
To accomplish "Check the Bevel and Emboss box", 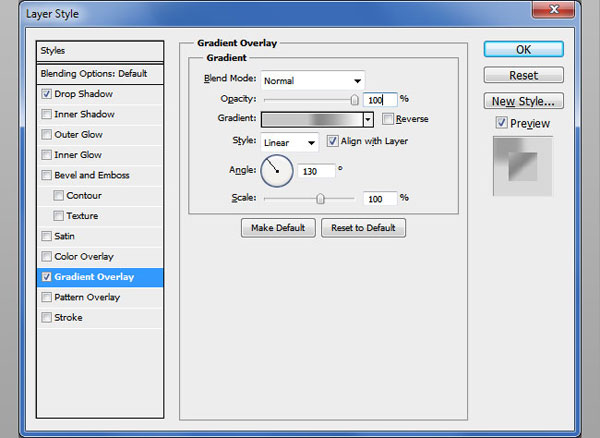I will point(47,175).
